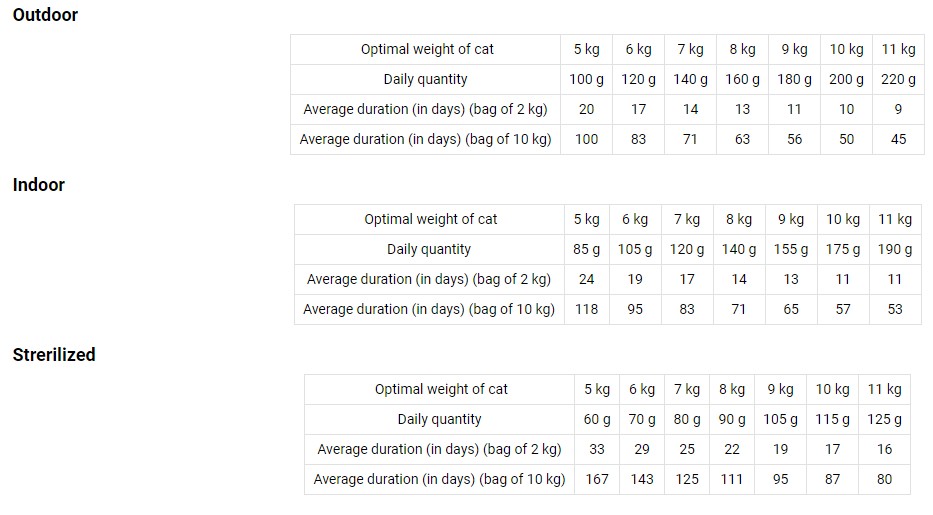This screenshot has width=933, height=515.
Task: Click the 11 kg header in Outdoor table
Action: click(x=898, y=49)
